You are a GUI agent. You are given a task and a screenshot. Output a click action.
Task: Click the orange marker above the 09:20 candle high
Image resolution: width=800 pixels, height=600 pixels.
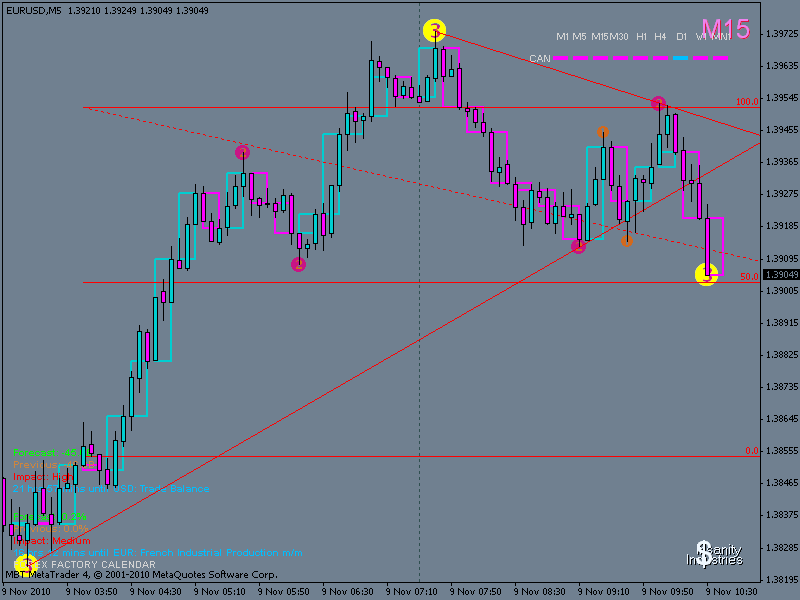[x=603, y=132]
